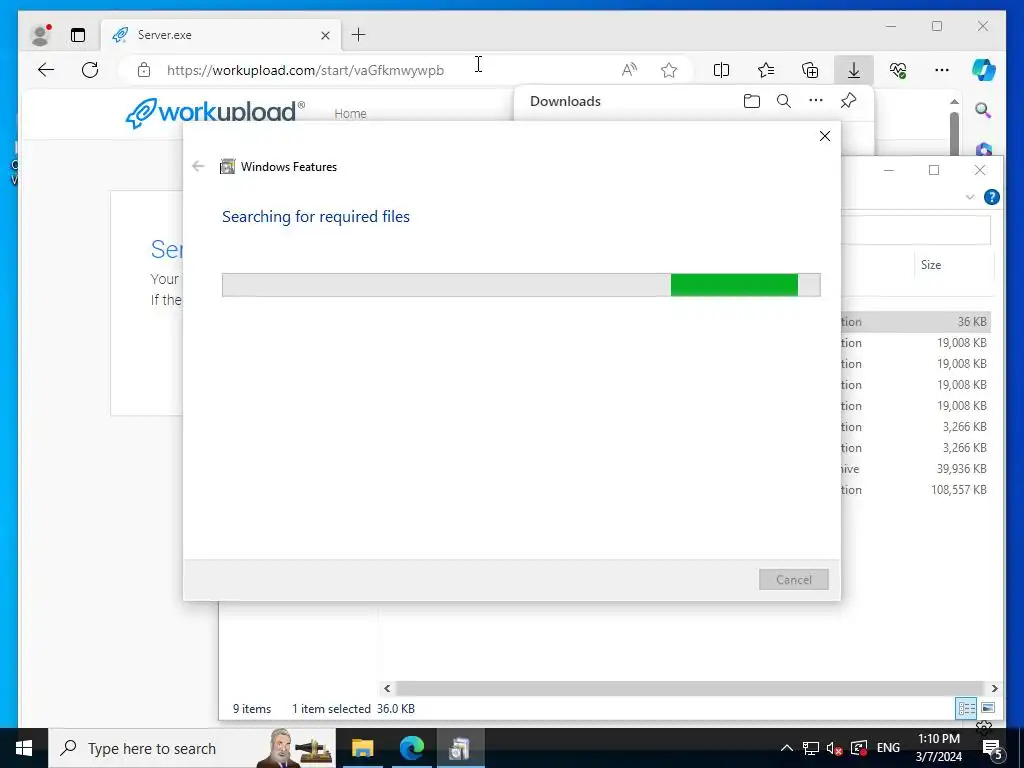
Task: Open File Explorer help icon
Action: [991, 197]
